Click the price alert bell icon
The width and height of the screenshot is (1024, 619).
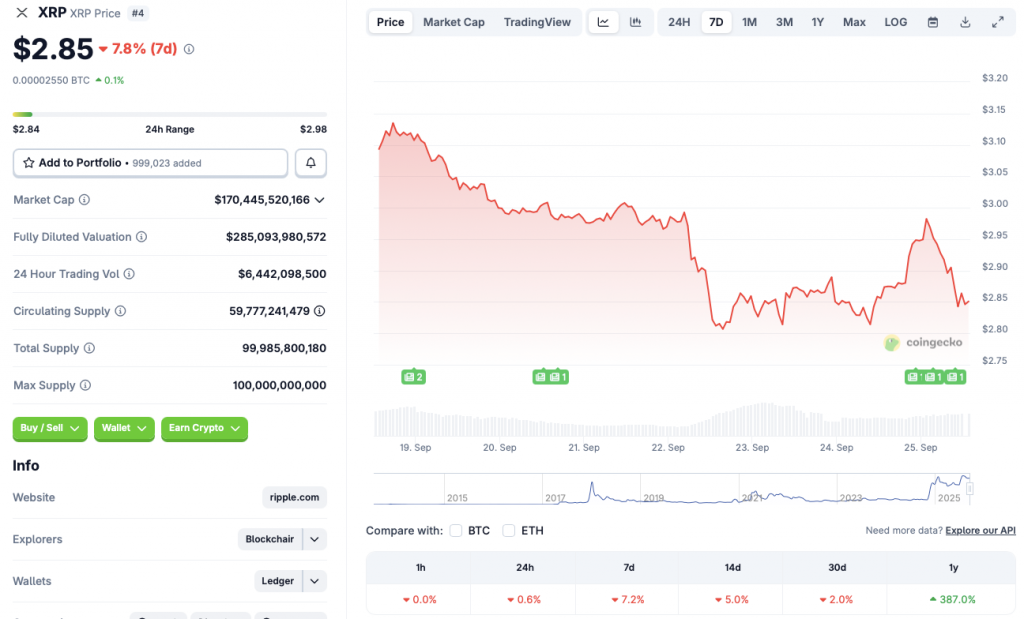pos(311,163)
